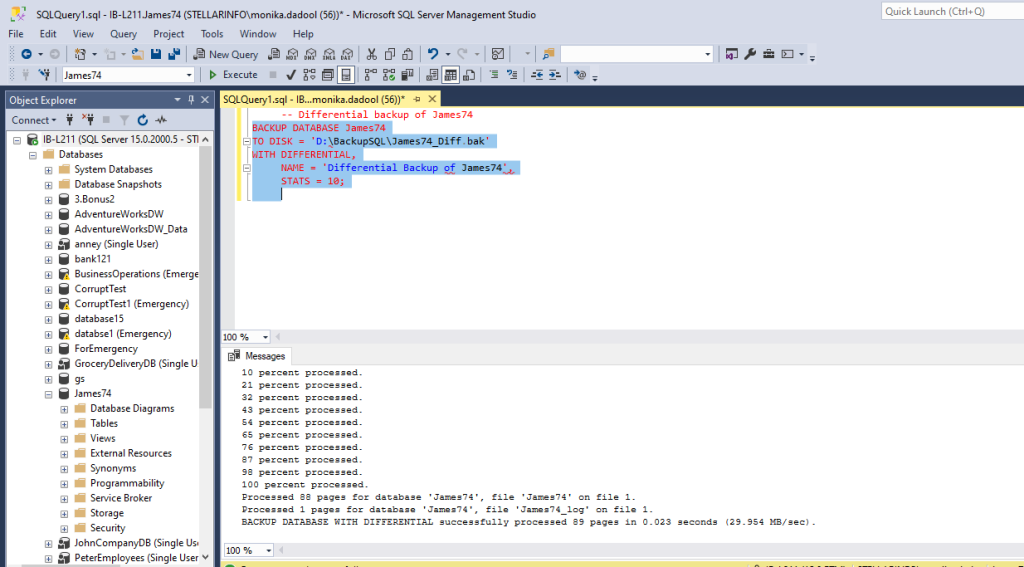The image size is (1024, 567).
Task: Click the Copy icon in toolbar
Action: [x=390, y=54]
